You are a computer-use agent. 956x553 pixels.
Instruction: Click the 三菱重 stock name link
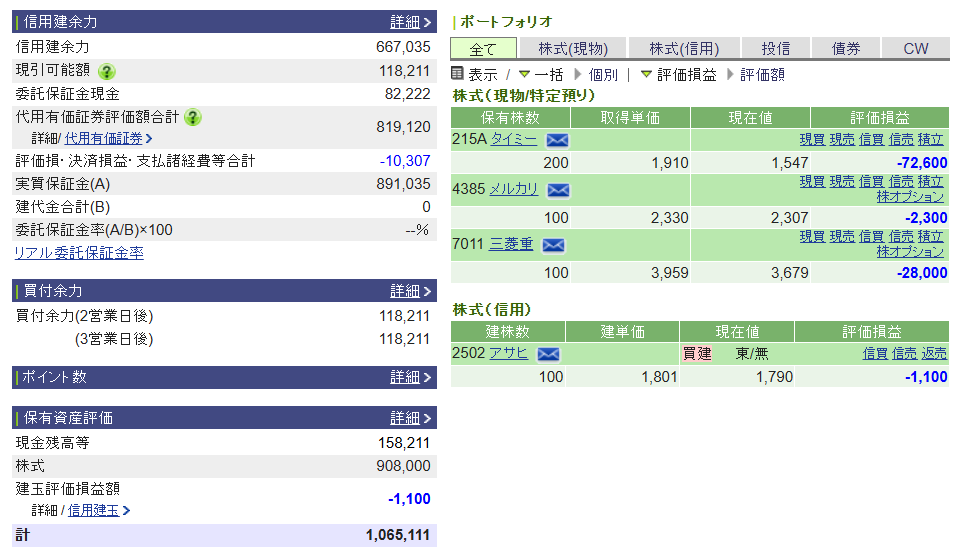click(x=511, y=244)
